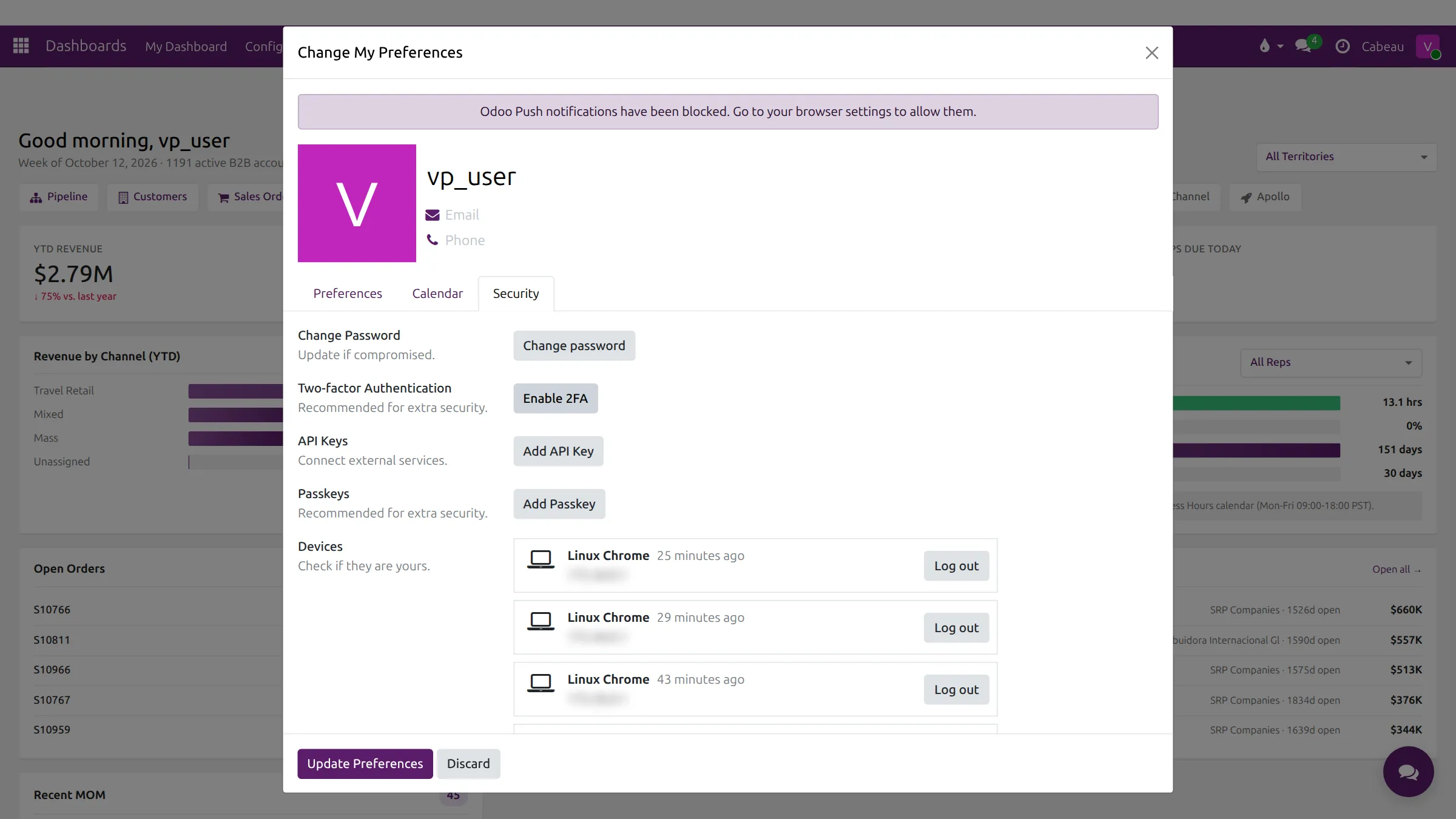This screenshot has width=1456, height=819.
Task: Switch to the Preferences tab
Action: (x=348, y=294)
